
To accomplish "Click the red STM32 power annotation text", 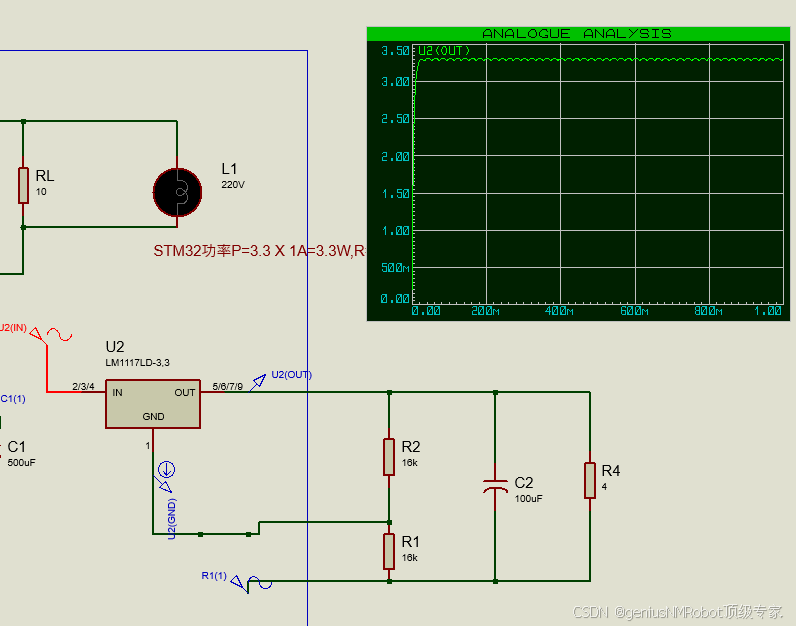I will tap(260, 251).
